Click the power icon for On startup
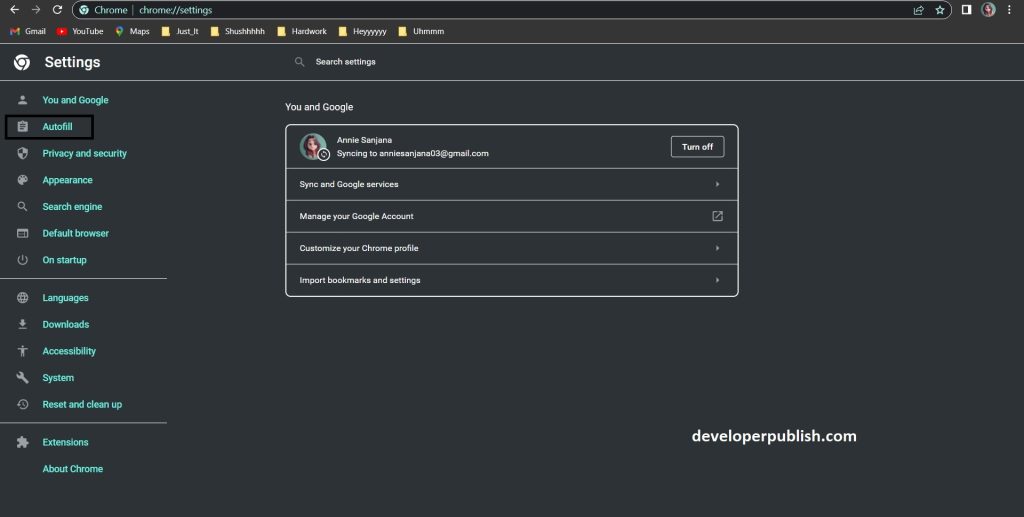The image size is (1024, 517). pyautogui.click(x=22, y=260)
